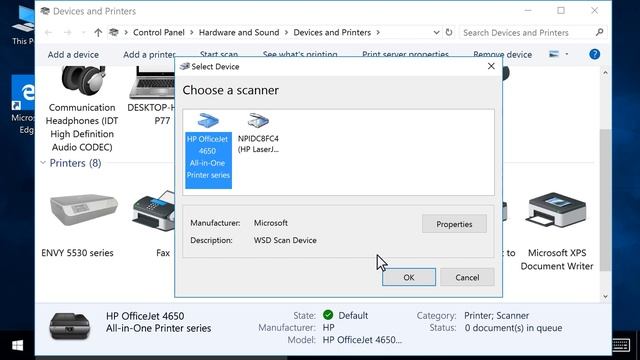Open scanner Properties
Screen dimensions: 640x360
454,224
